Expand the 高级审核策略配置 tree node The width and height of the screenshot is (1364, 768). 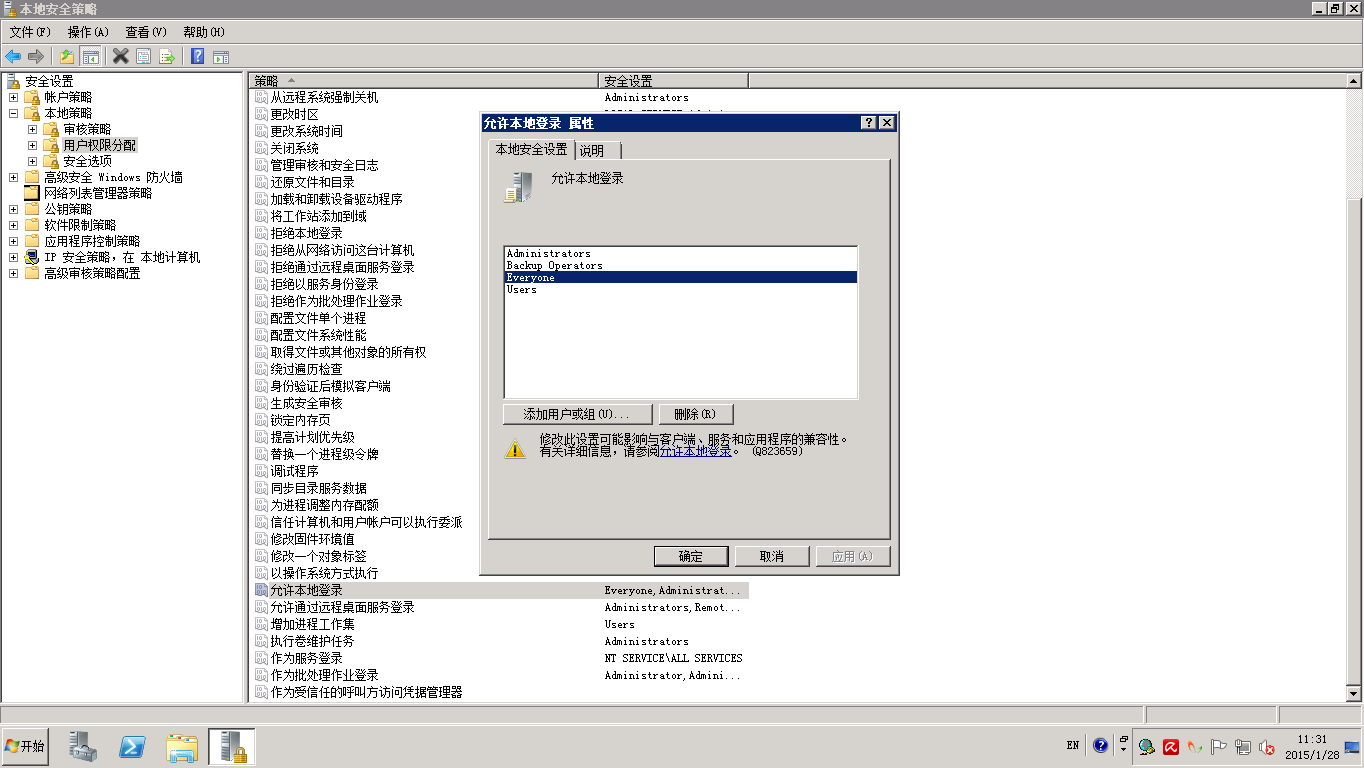pos(13,273)
